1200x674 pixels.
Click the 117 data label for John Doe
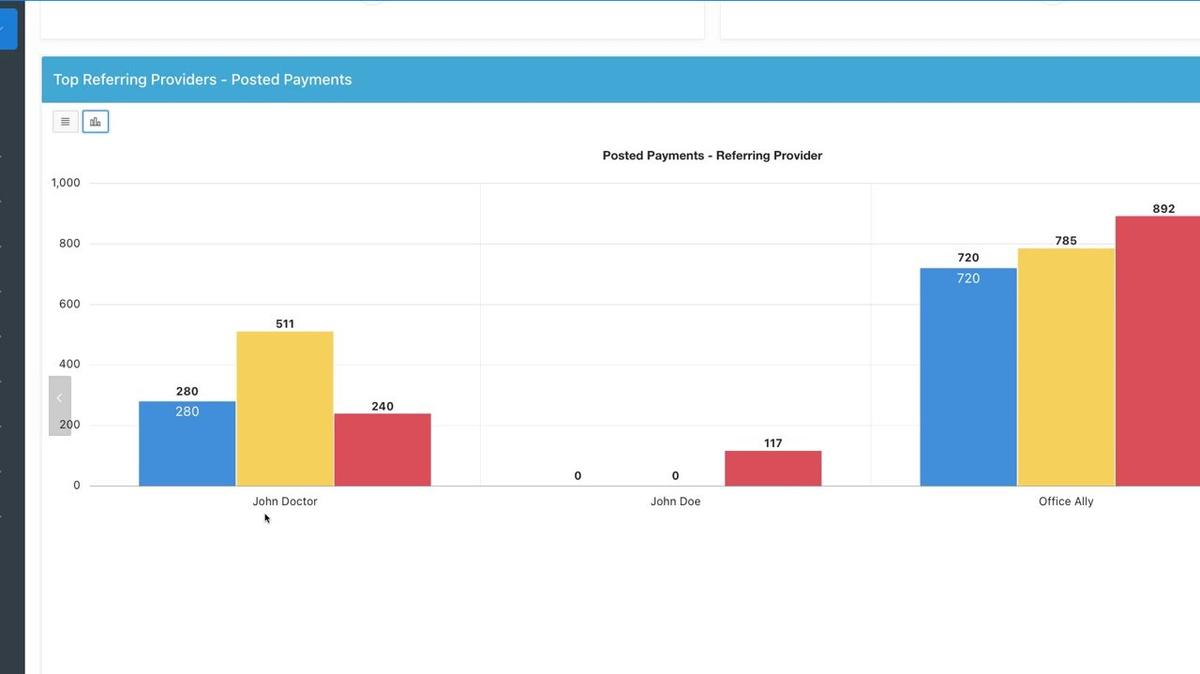[x=773, y=443]
